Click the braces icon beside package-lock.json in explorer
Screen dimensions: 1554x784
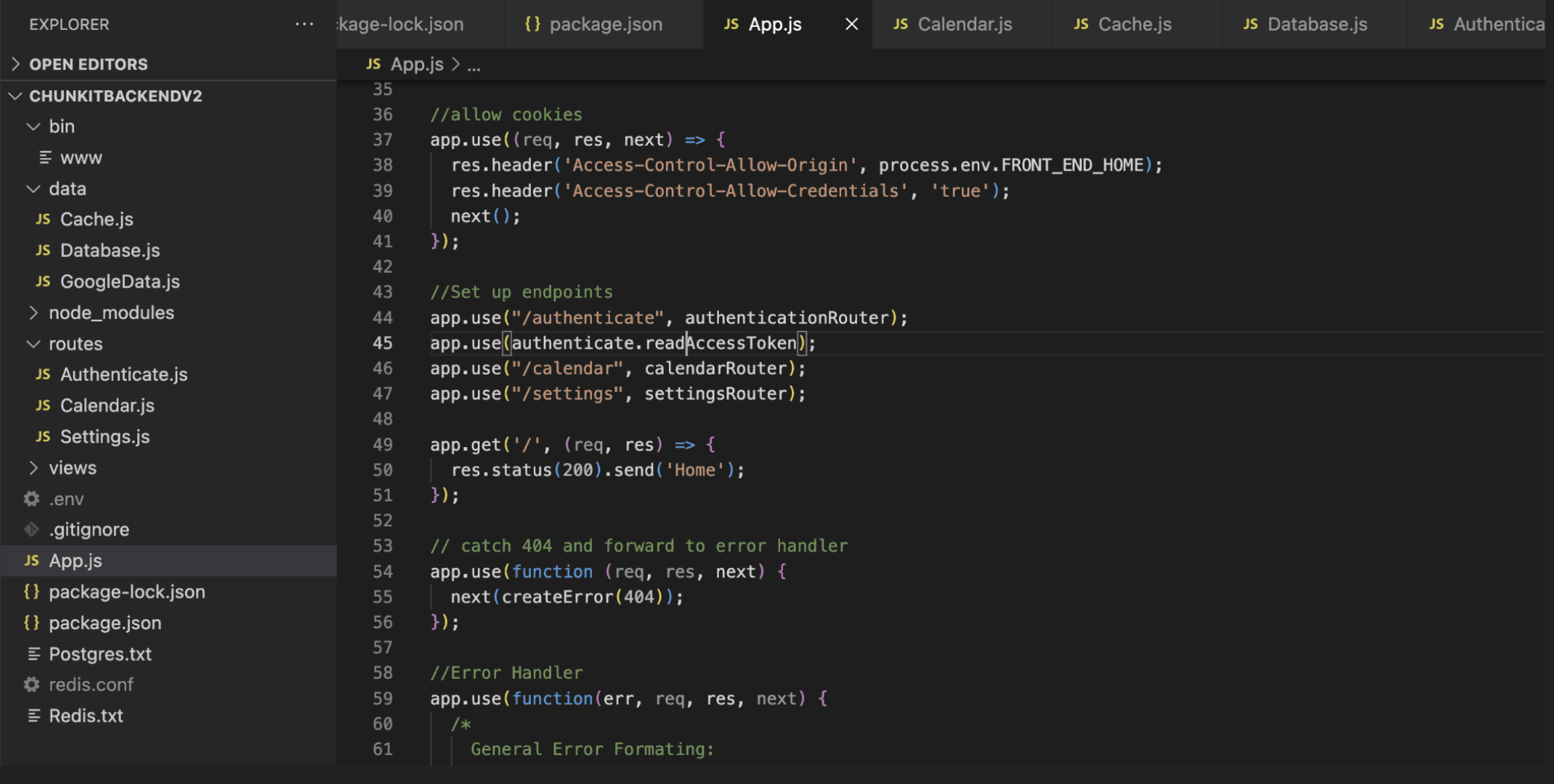click(x=31, y=592)
